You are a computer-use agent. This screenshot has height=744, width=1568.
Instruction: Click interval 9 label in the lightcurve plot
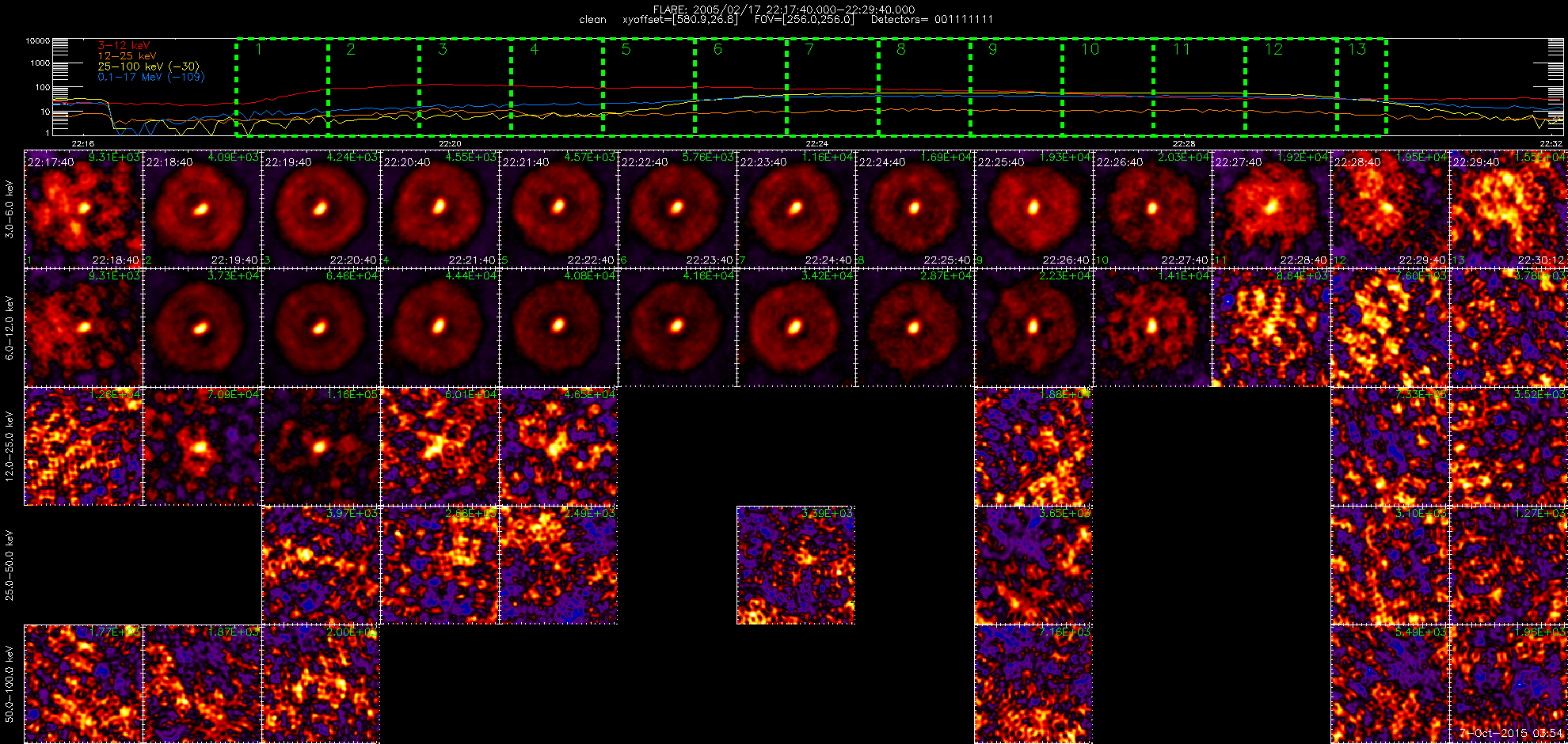[x=992, y=49]
